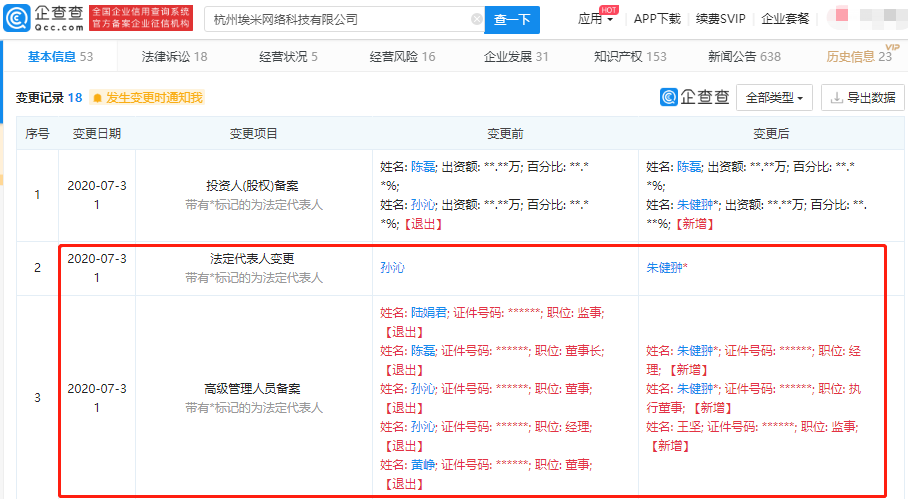Click the APP下载 link
This screenshot has width=908, height=499.
[x=657, y=19]
